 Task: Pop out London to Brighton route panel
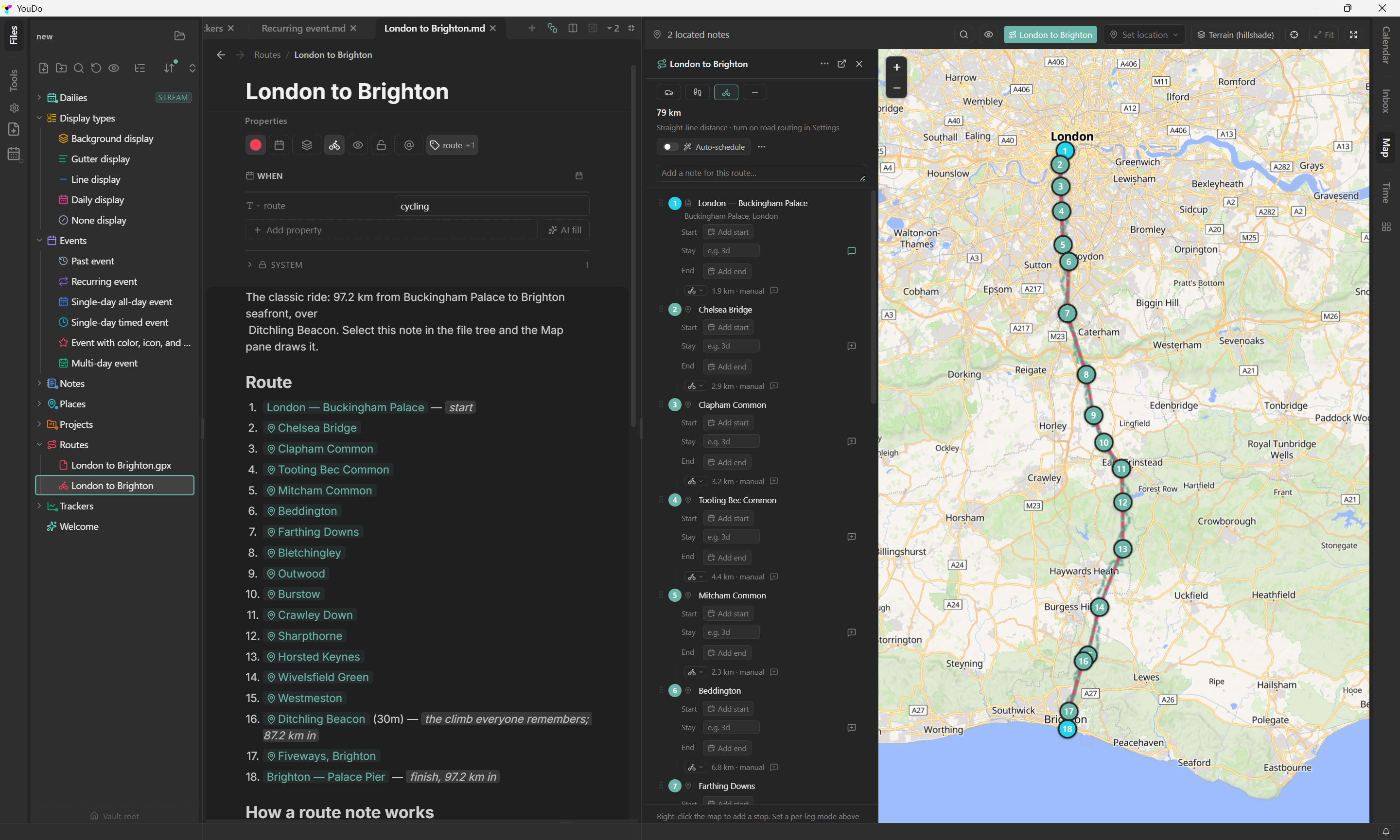pyautogui.click(x=841, y=64)
